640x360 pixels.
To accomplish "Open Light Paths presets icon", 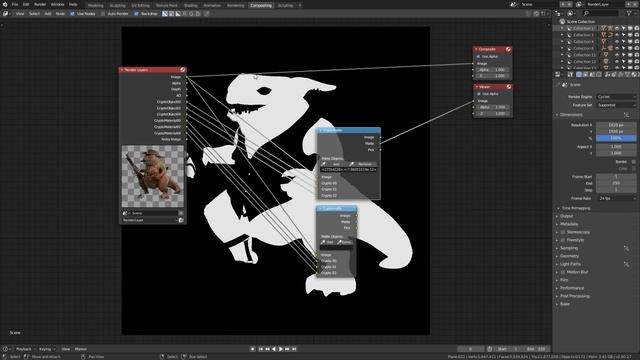I will tap(627, 264).
